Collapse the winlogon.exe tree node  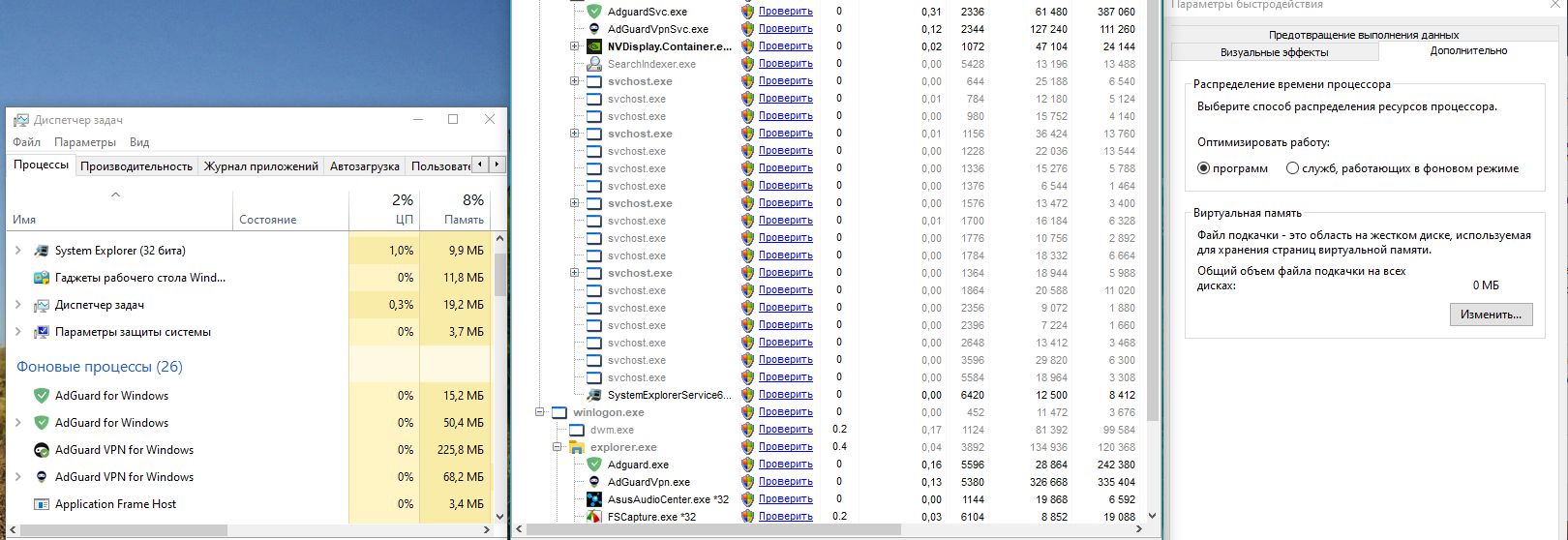coord(540,412)
